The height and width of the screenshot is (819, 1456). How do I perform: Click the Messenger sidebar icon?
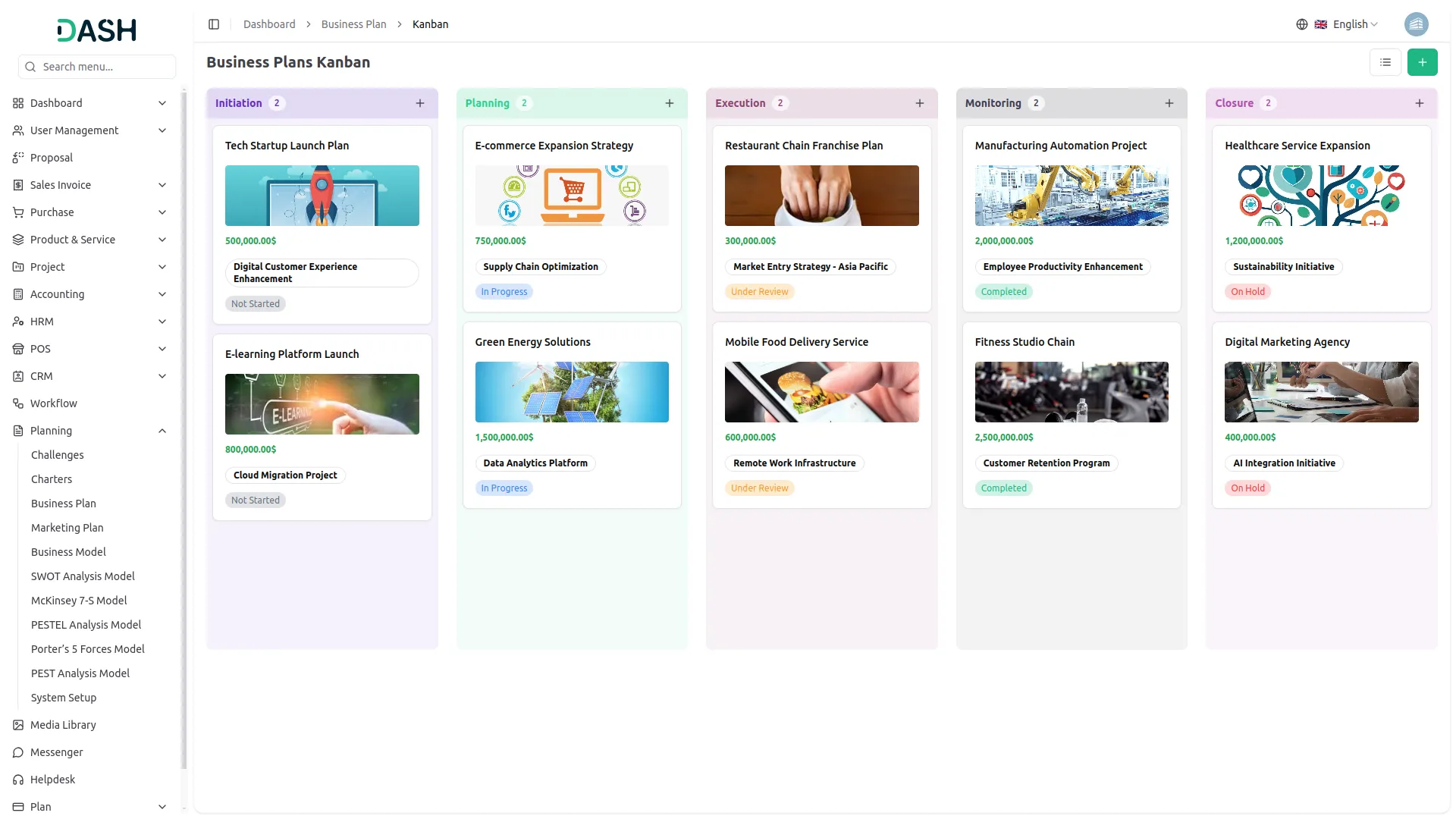click(x=18, y=752)
